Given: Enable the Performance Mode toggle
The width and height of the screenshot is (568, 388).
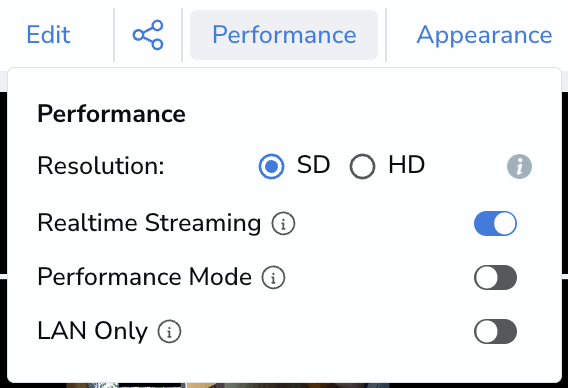Looking at the screenshot, I should tap(495, 278).
